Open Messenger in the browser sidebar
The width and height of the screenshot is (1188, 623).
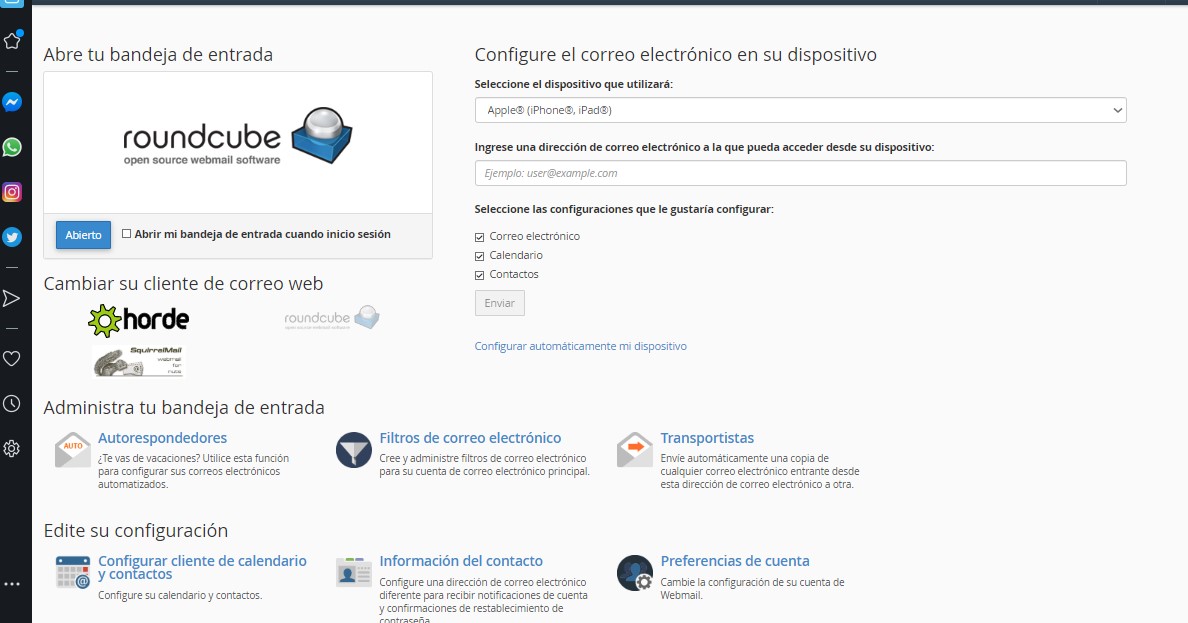(12, 102)
